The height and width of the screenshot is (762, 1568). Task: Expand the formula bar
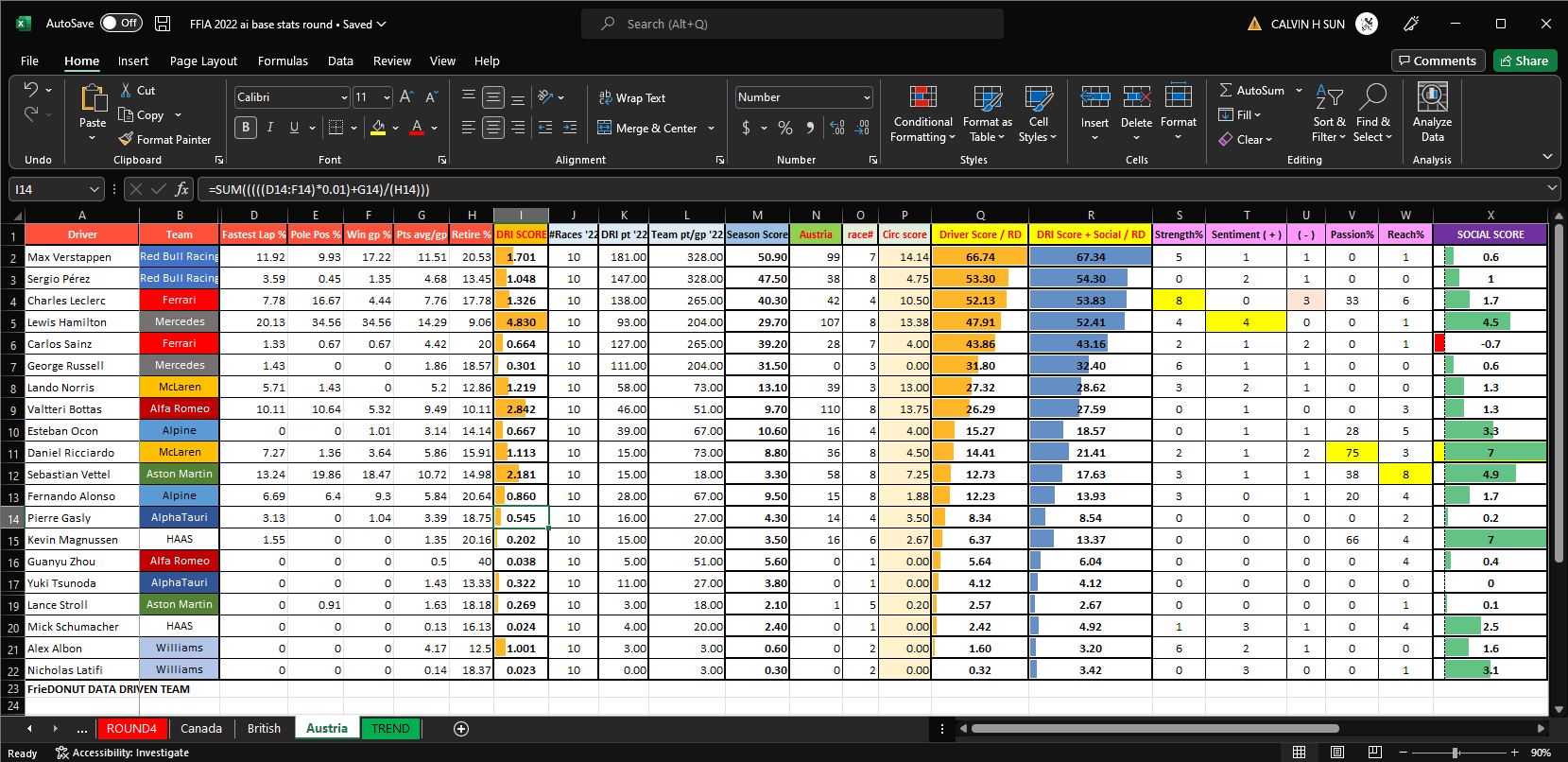pyautogui.click(x=1552, y=188)
